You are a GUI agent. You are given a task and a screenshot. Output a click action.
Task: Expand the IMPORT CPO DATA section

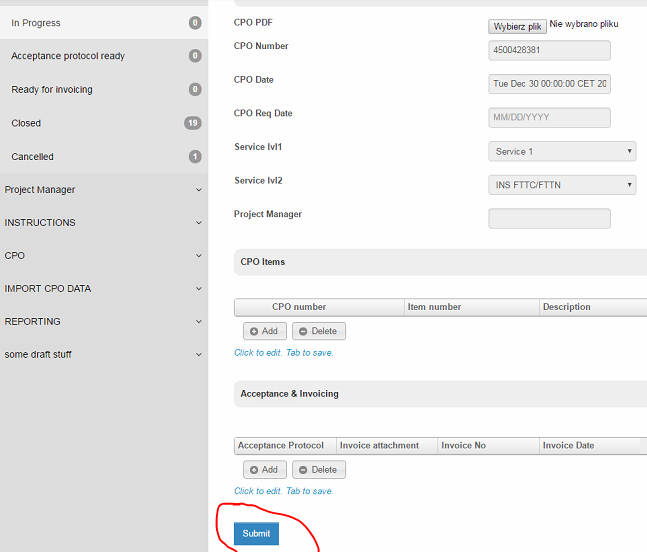click(x=102, y=289)
